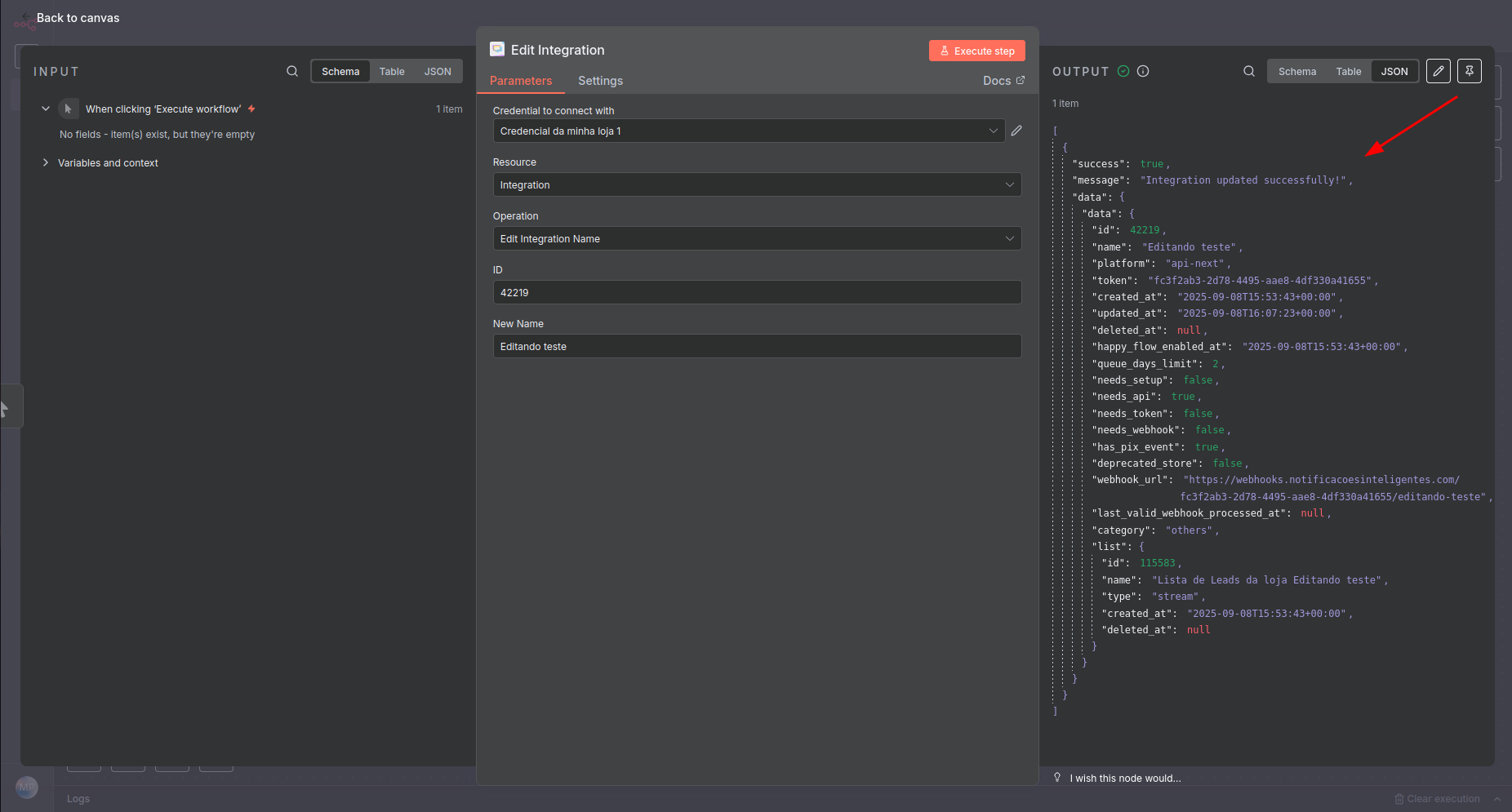Search the output panel data

click(x=1248, y=71)
